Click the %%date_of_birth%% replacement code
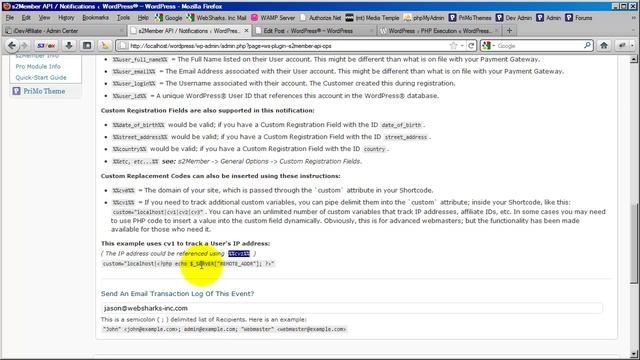The image size is (640, 360). 138,125
